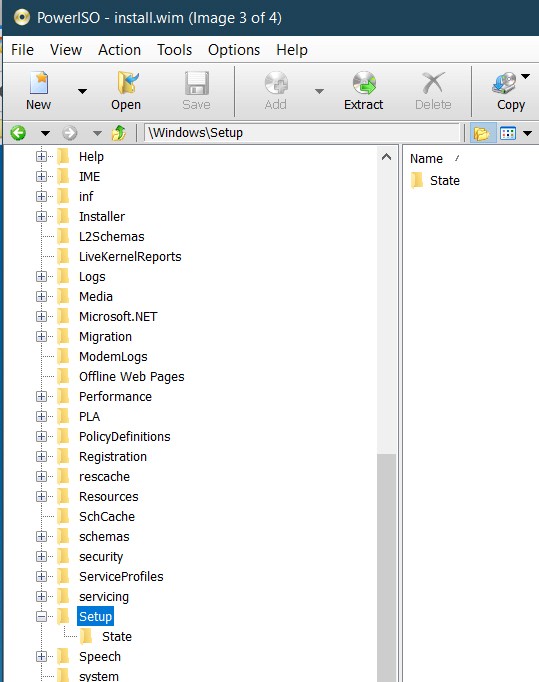Go up one folder level icon
Image resolution: width=539 pixels, height=682 pixels.
[x=119, y=133]
